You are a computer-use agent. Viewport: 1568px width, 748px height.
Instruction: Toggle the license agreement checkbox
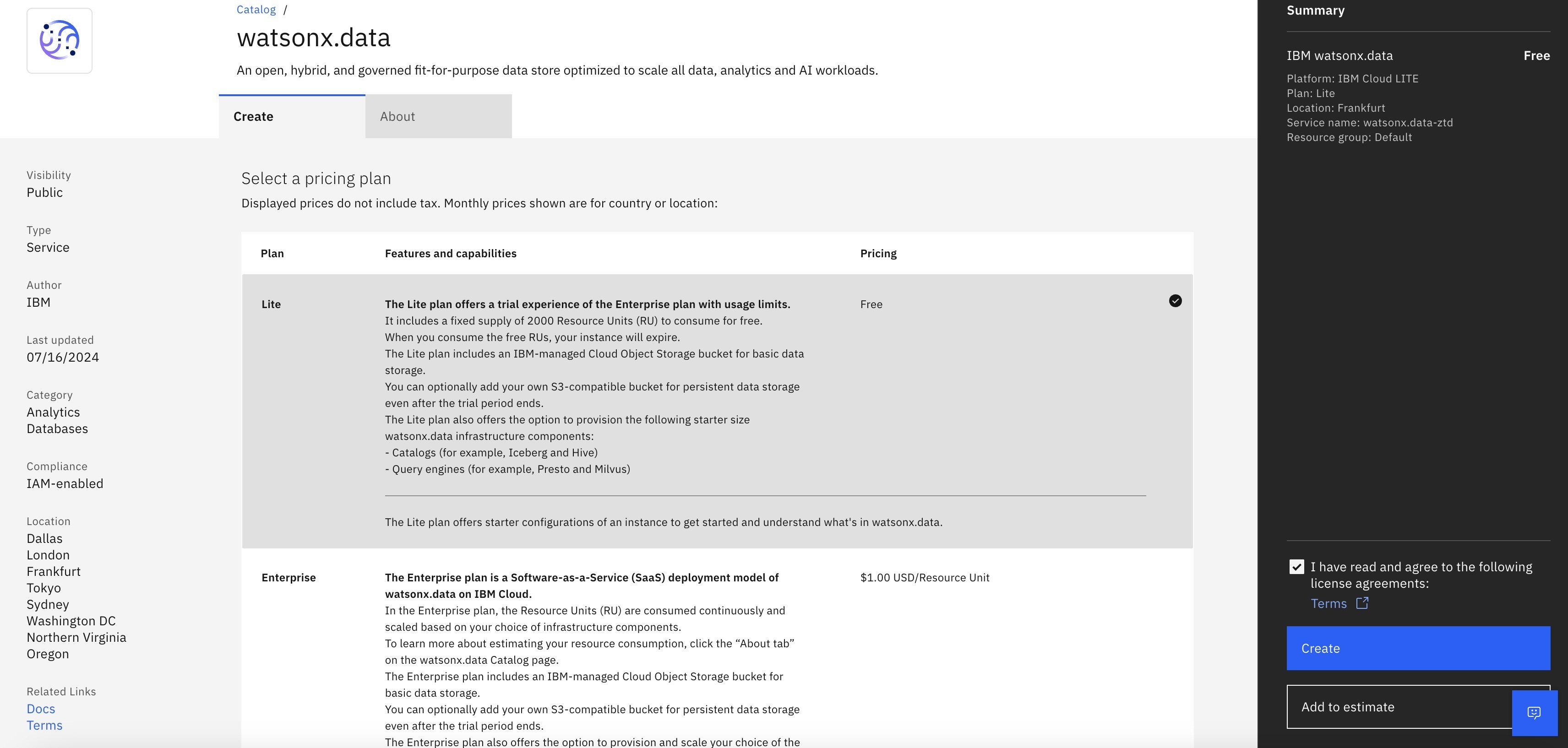(1296, 566)
